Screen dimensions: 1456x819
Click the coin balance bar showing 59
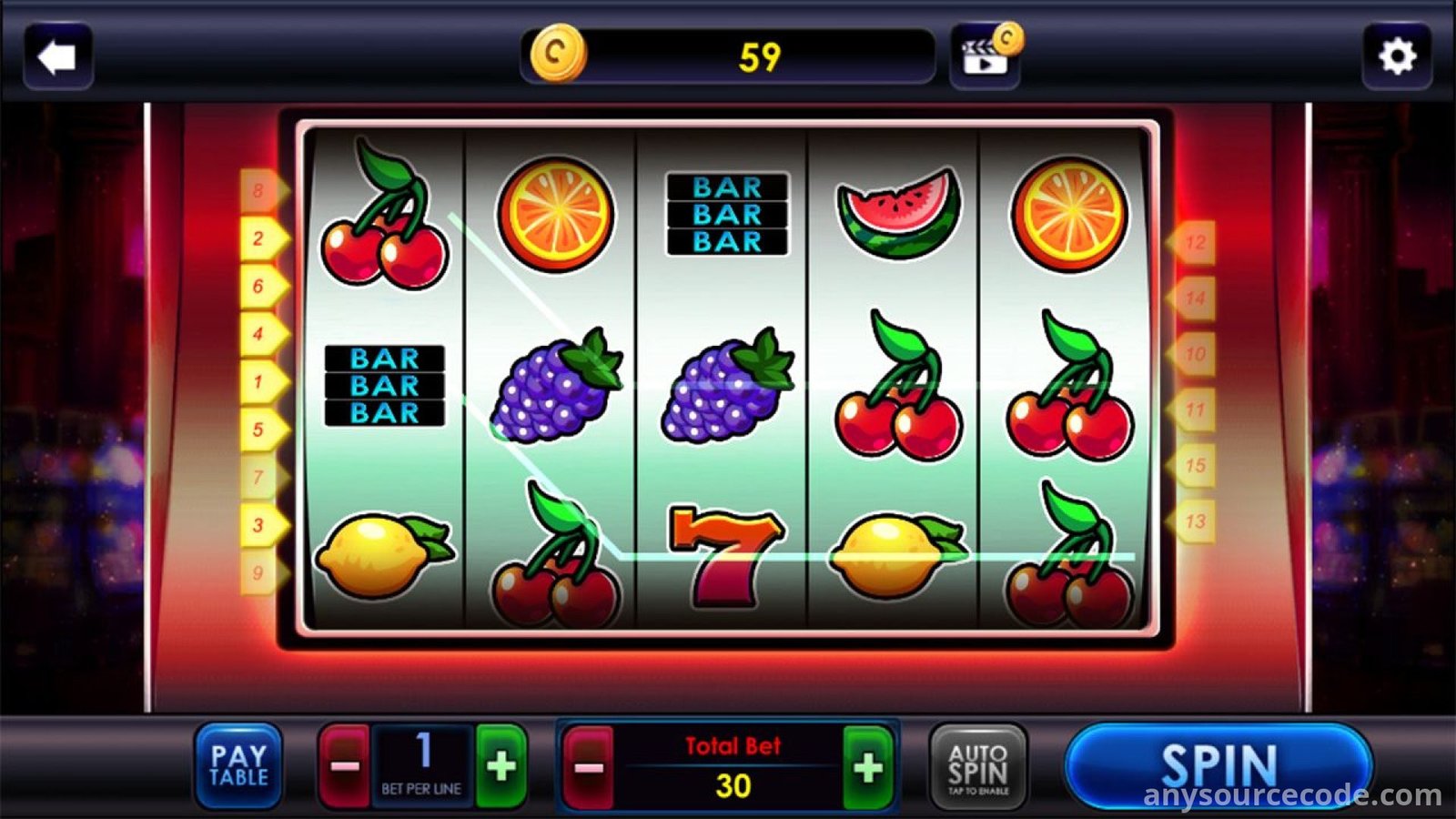point(729,56)
